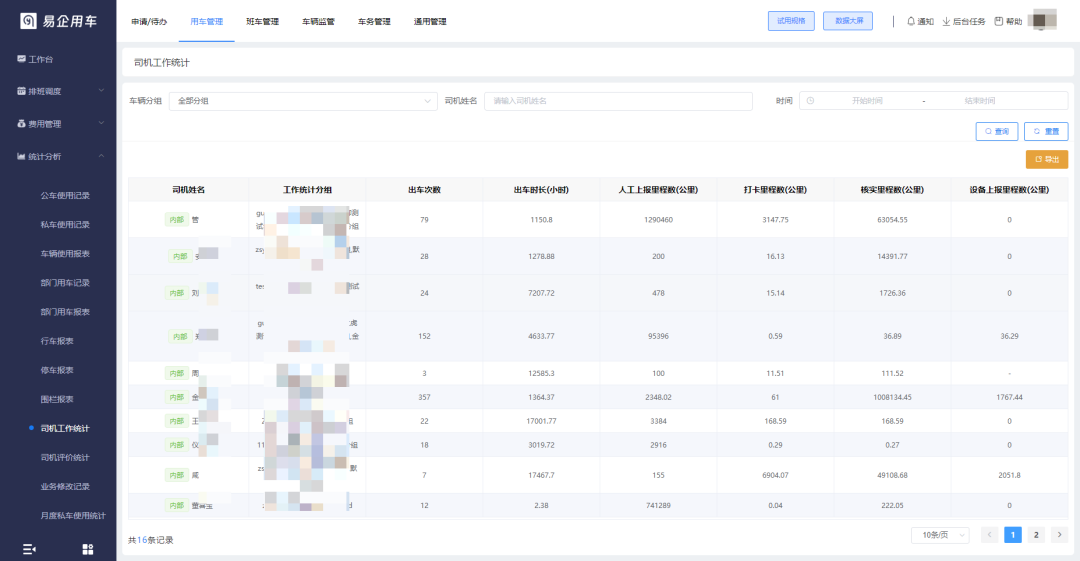
Task: Go to page 2 of results
Action: 1036,535
